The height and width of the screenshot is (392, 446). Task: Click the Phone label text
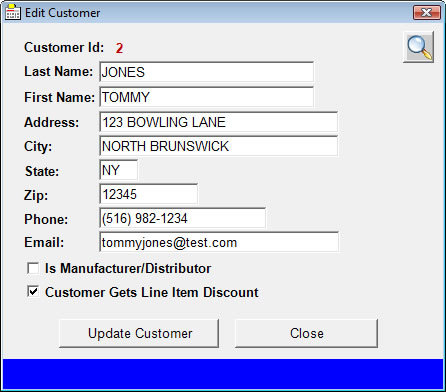point(46,219)
